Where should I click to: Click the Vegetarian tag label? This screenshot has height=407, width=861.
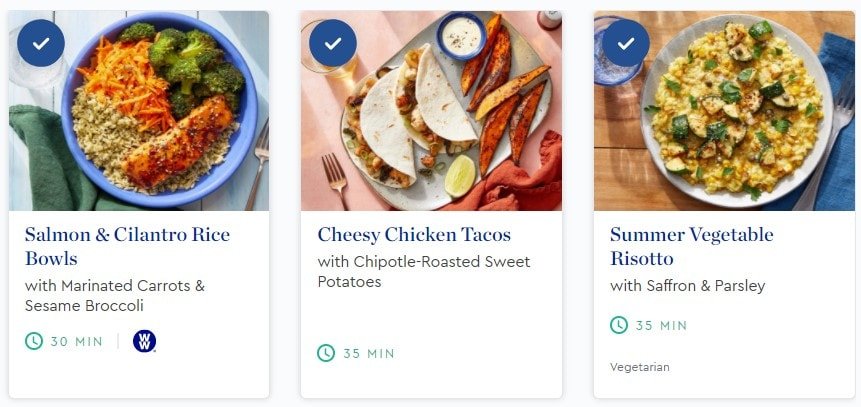pyautogui.click(x=640, y=367)
